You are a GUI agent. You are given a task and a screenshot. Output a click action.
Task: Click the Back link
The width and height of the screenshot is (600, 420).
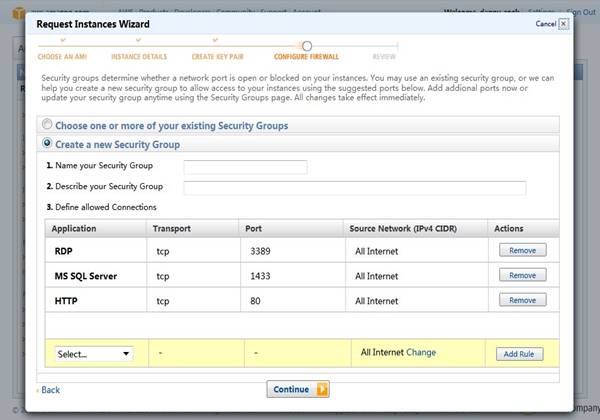(49, 390)
